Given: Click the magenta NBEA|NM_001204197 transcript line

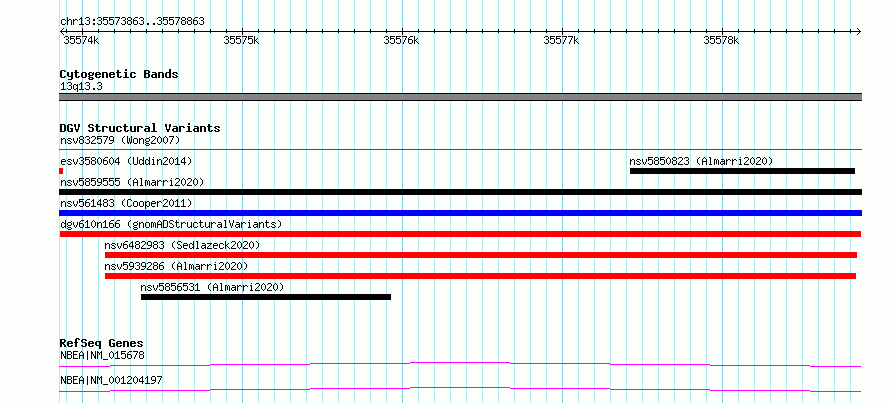Looking at the screenshot, I should click(460, 389).
